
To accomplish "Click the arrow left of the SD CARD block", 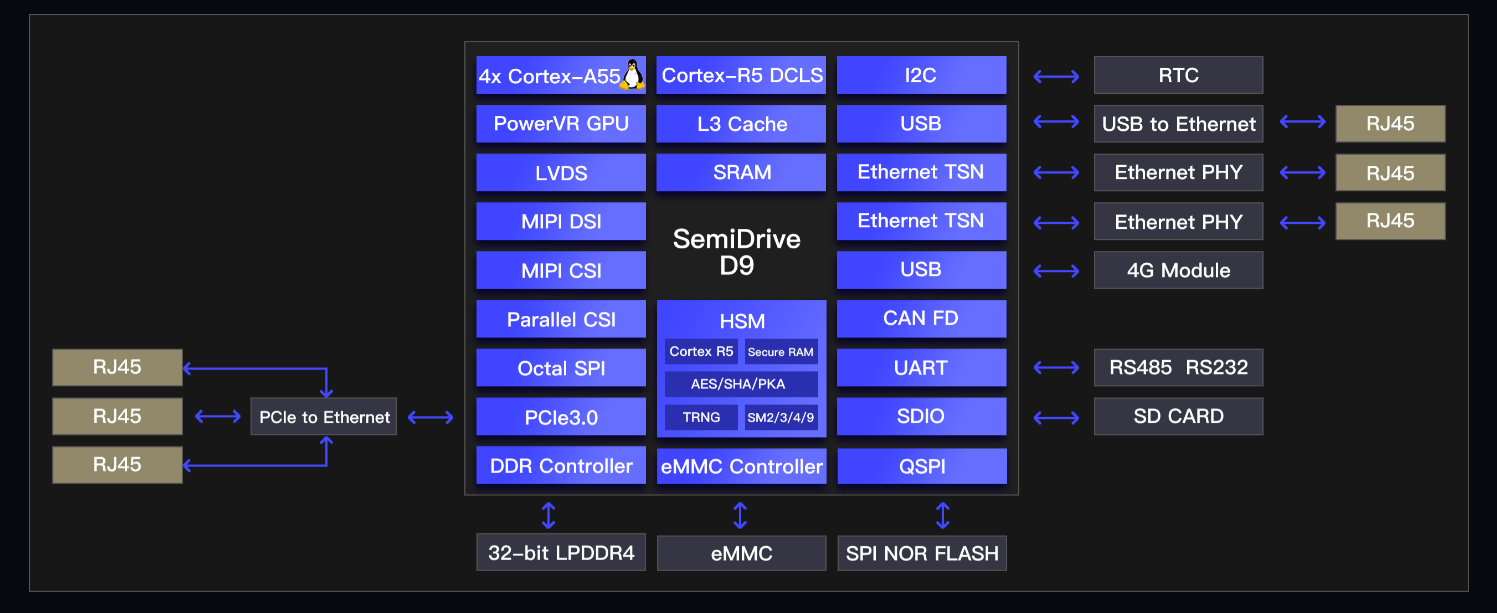I will pos(1056,417).
